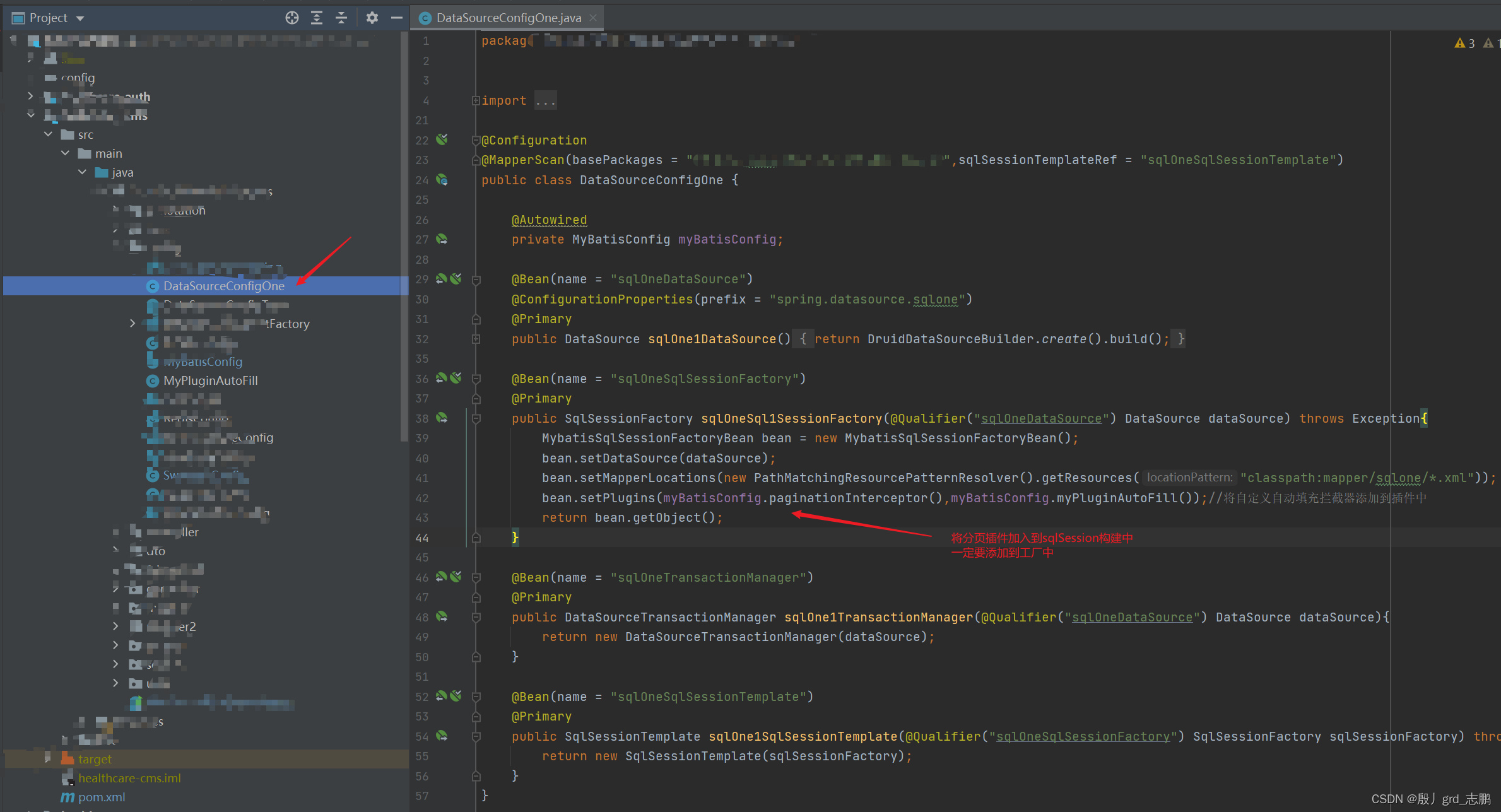The height and width of the screenshot is (812, 1501).
Task: Click the class gutter icon on line 24
Action: [442, 180]
